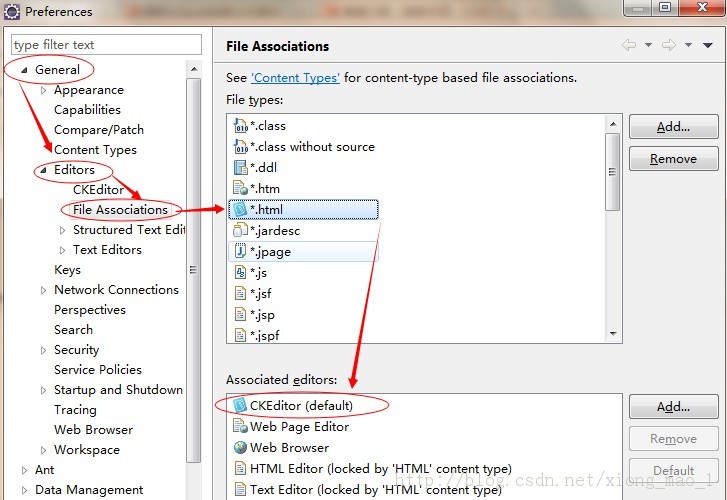Expand the Network Connections node
The image size is (727, 500).
[43, 290]
